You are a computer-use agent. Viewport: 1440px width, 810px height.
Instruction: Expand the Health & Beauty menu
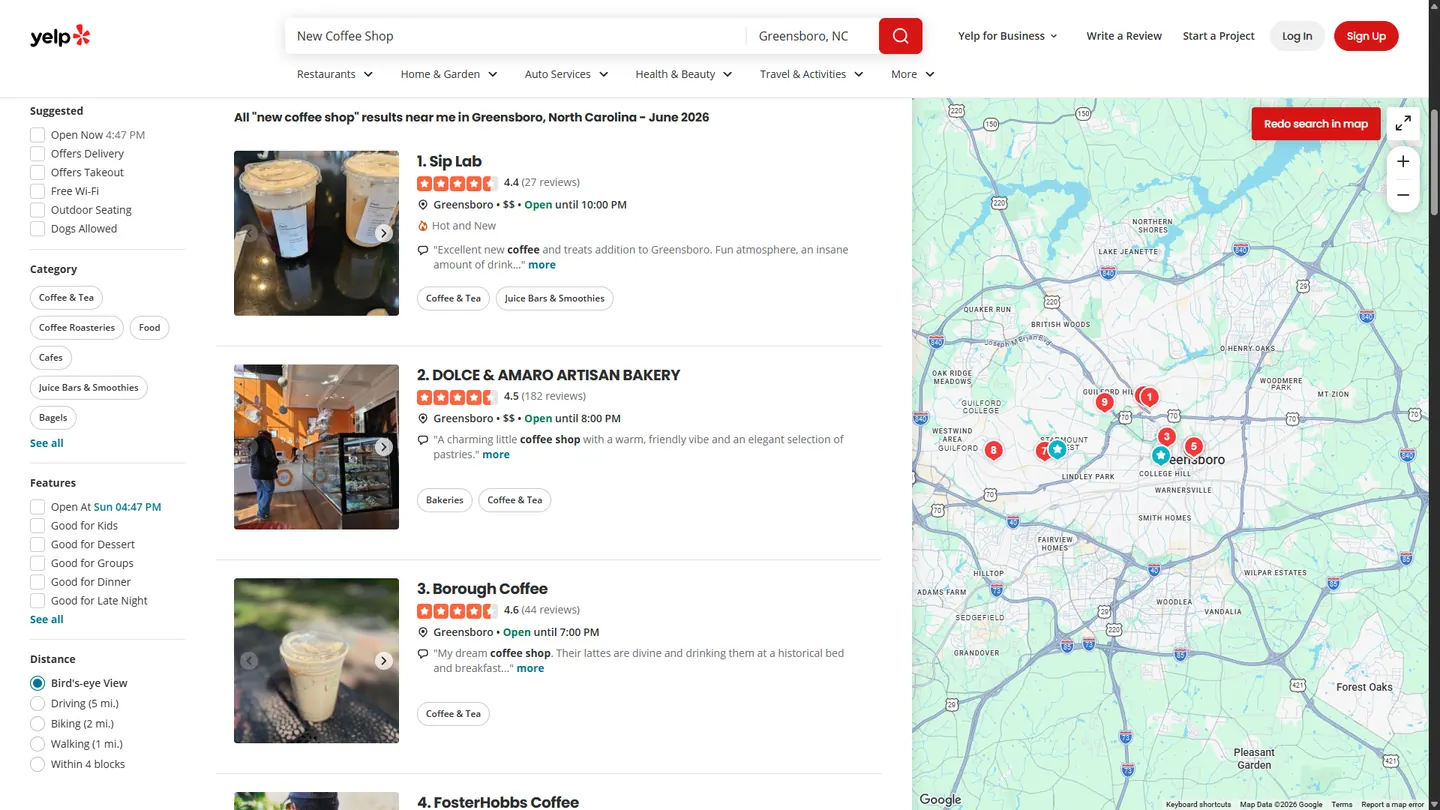(x=684, y=74)
